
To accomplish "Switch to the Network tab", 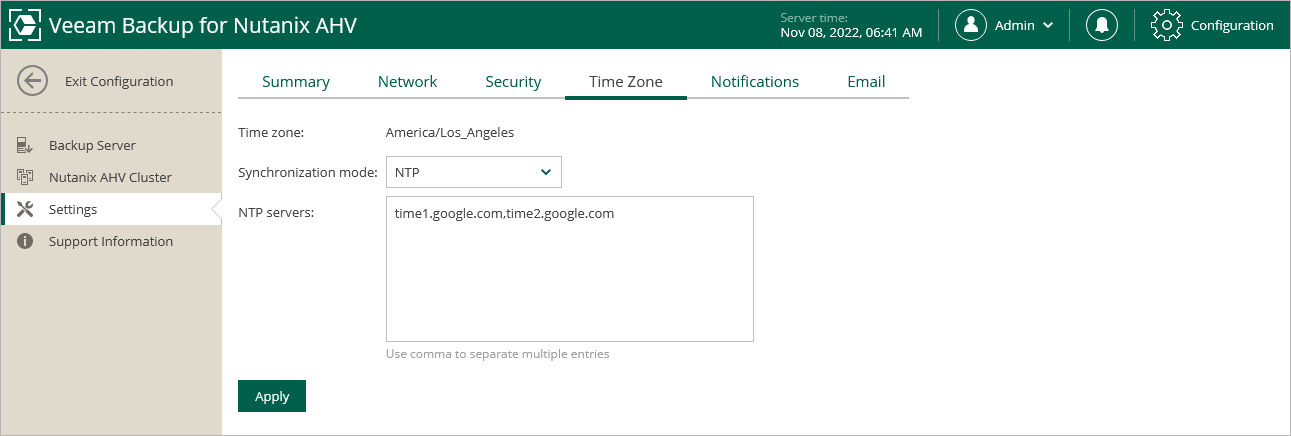I will click(408, 82).
